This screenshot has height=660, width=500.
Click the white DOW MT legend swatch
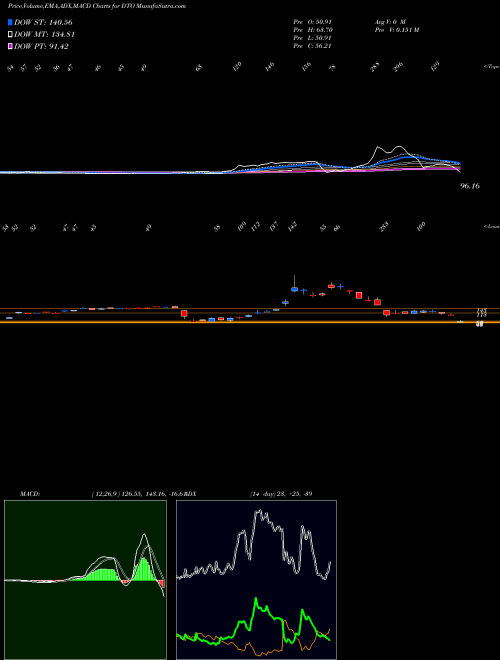[x=10, y=34]
